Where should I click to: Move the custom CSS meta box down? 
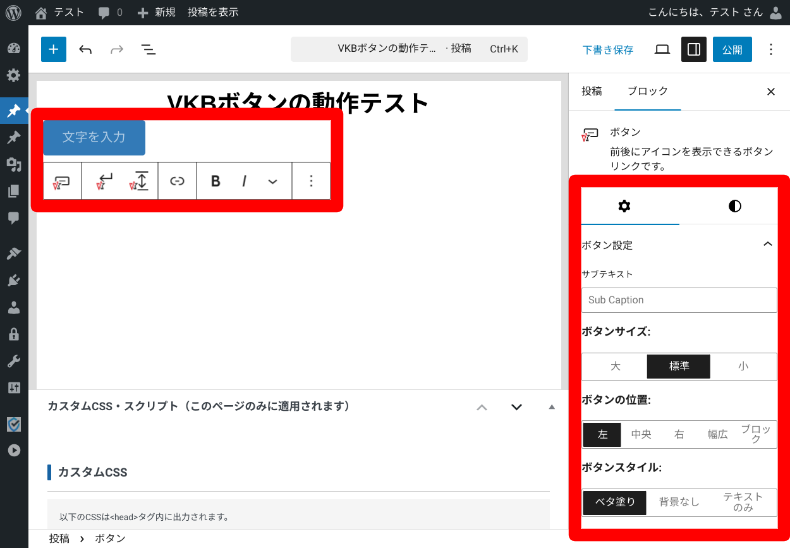[516, 407]
